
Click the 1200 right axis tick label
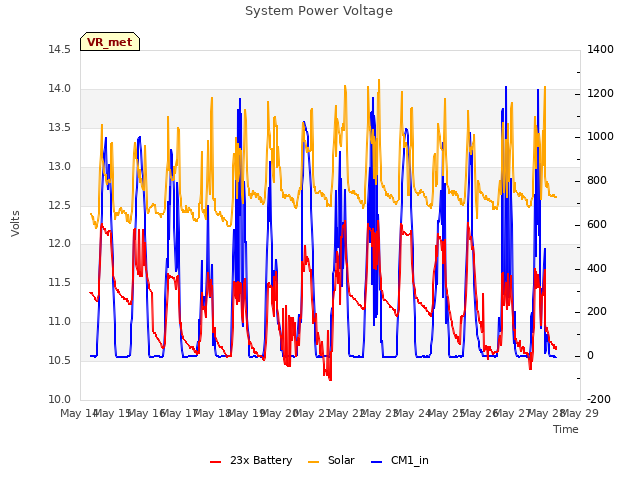pyautogui.click(x=600, y=93)
